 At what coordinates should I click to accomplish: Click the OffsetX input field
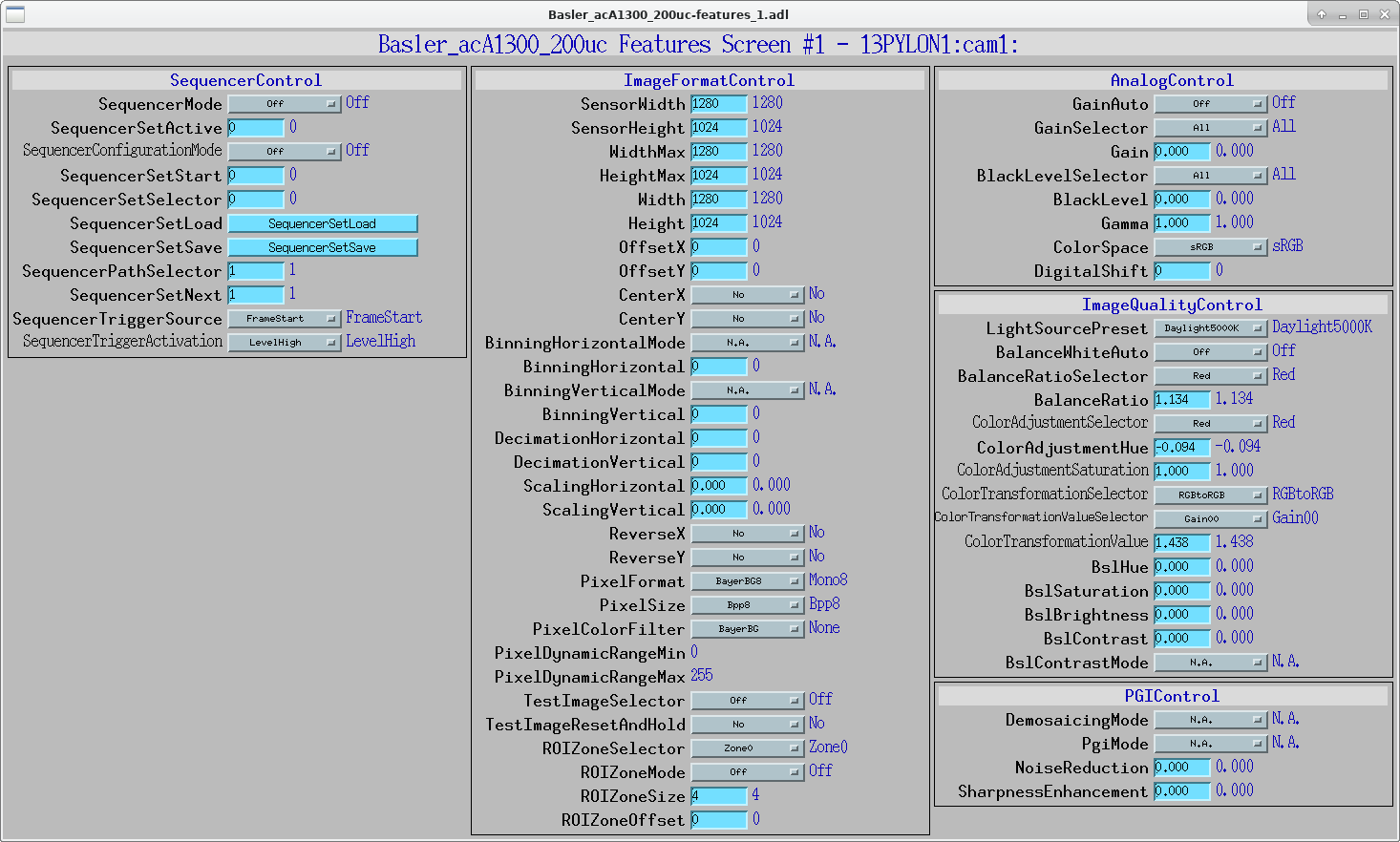pos(719,246)
